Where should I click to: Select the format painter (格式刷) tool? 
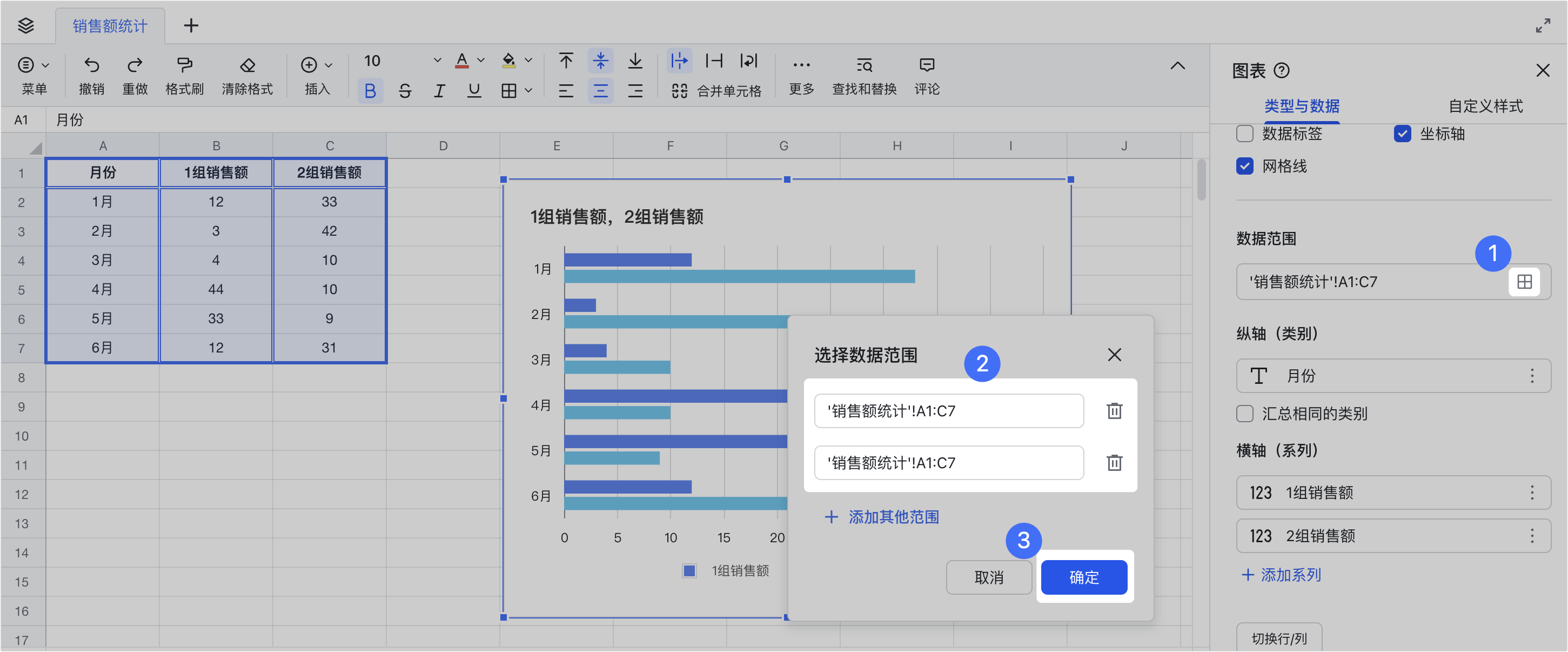point(184,64)
